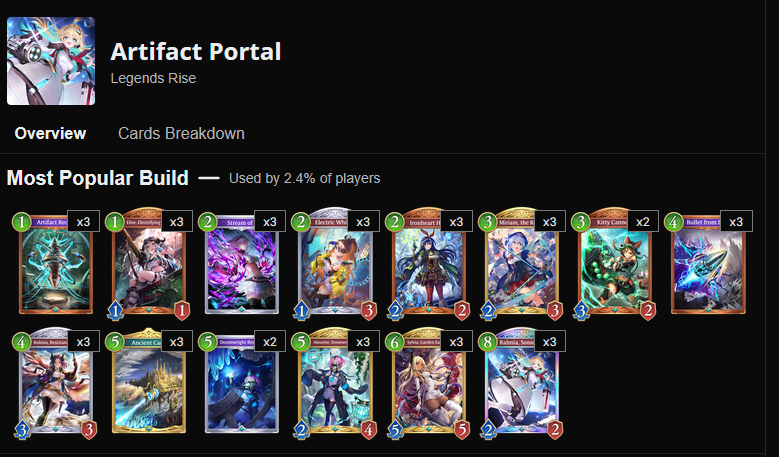
Task: Open the Kitty Cannon card
Action: coord(615,265)
